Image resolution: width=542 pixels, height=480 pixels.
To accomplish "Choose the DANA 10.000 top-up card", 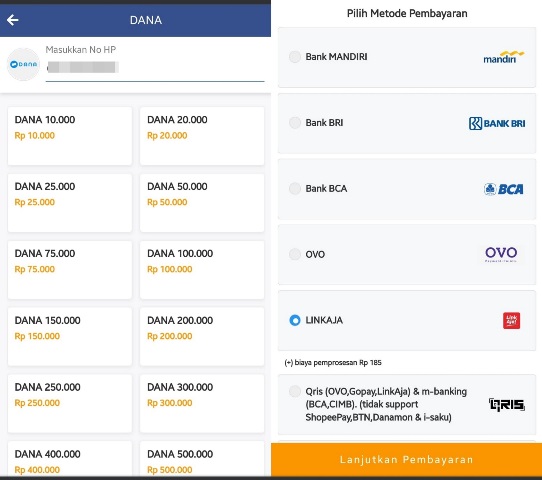I will [x=70, y=136].
